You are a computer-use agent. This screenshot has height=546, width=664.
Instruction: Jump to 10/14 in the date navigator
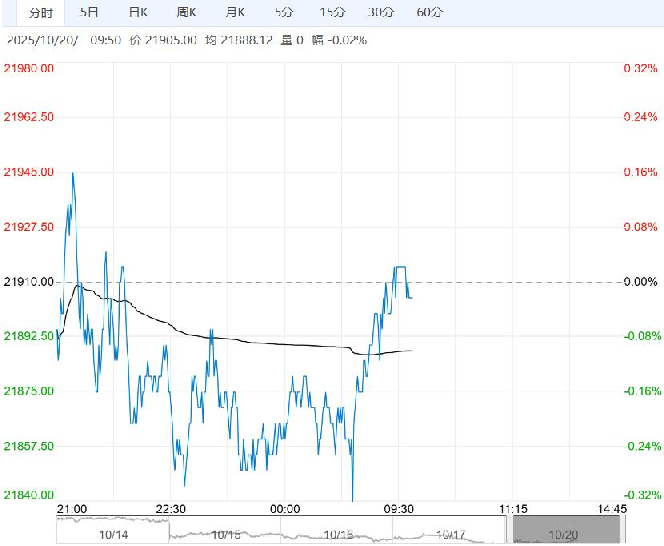(114, 535)
